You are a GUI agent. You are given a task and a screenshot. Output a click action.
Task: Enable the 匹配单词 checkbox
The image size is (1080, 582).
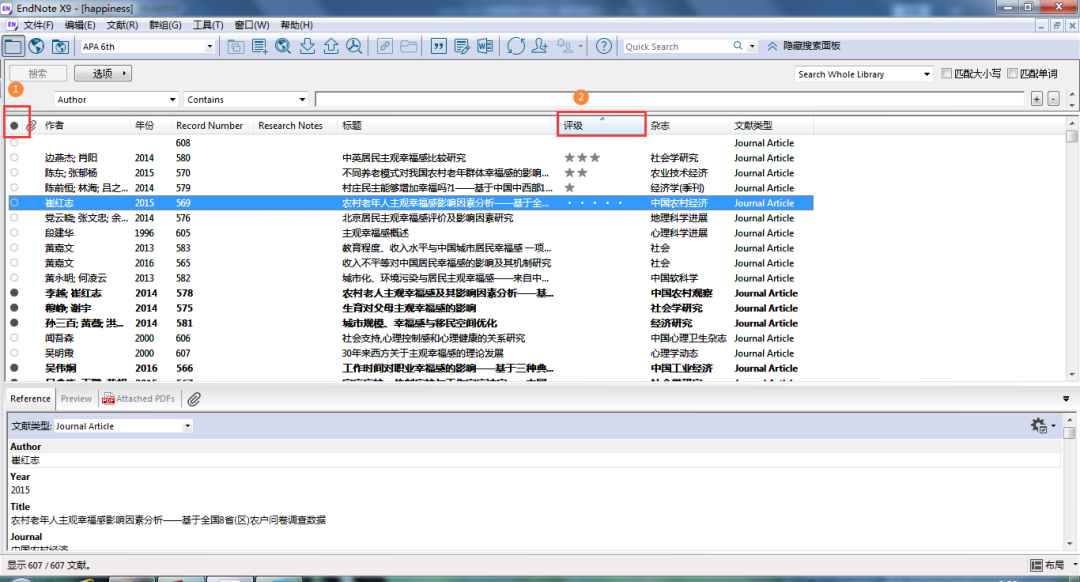pos(1012,74)
